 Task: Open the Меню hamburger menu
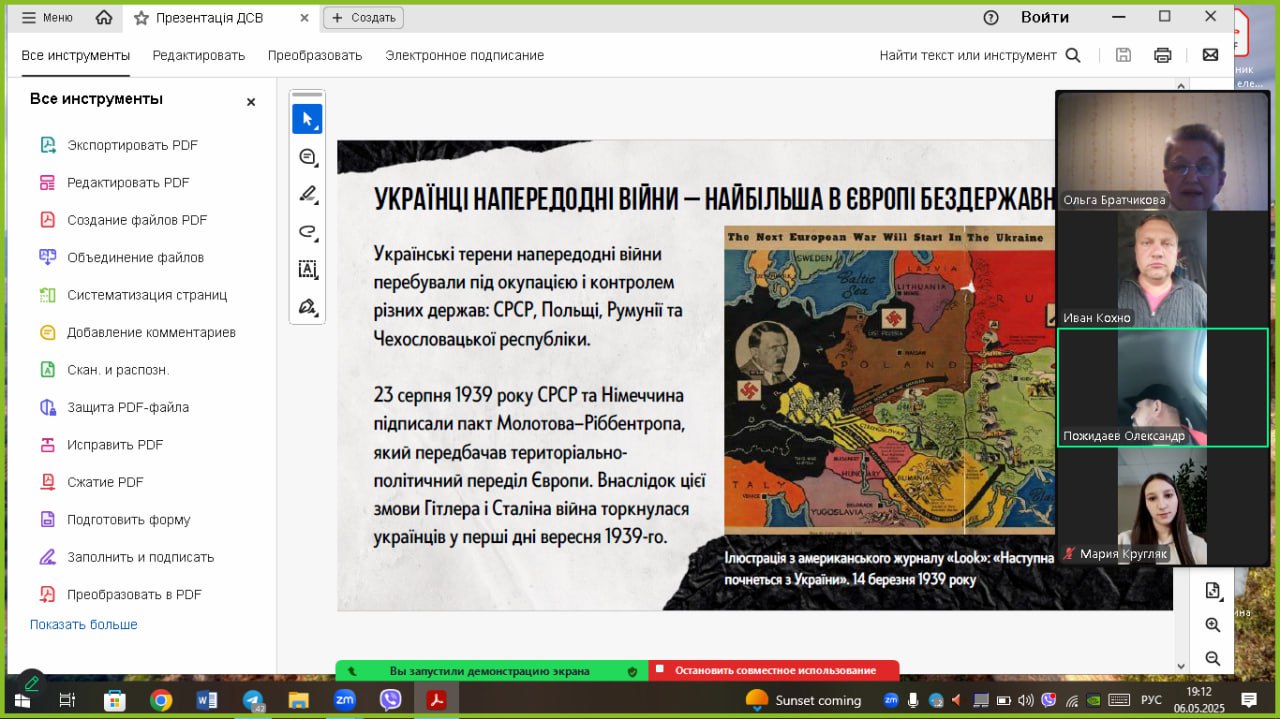pyautogui.click(x=47, y=18)
